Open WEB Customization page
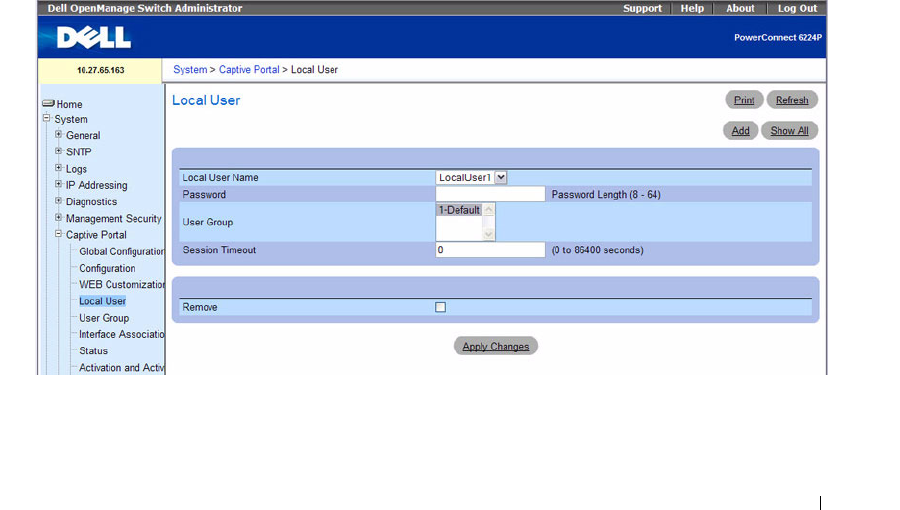The image size is (900, 510). (x=122, y=285)
